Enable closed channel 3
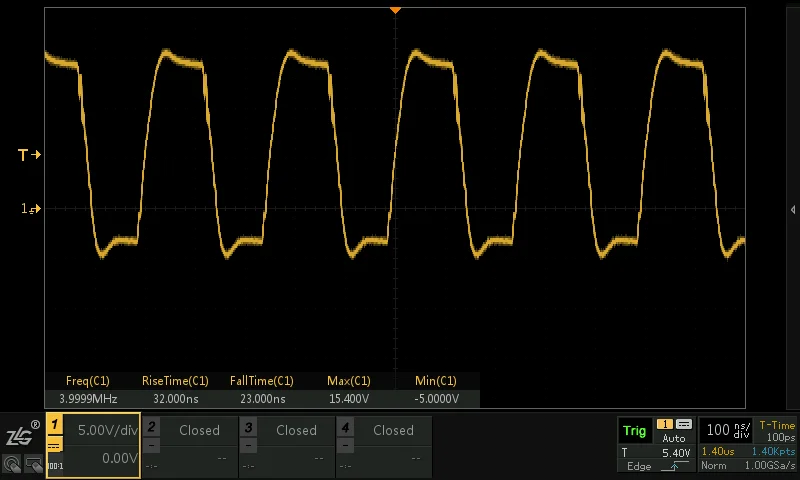800x480 pixels. click(x=296, y=431)
